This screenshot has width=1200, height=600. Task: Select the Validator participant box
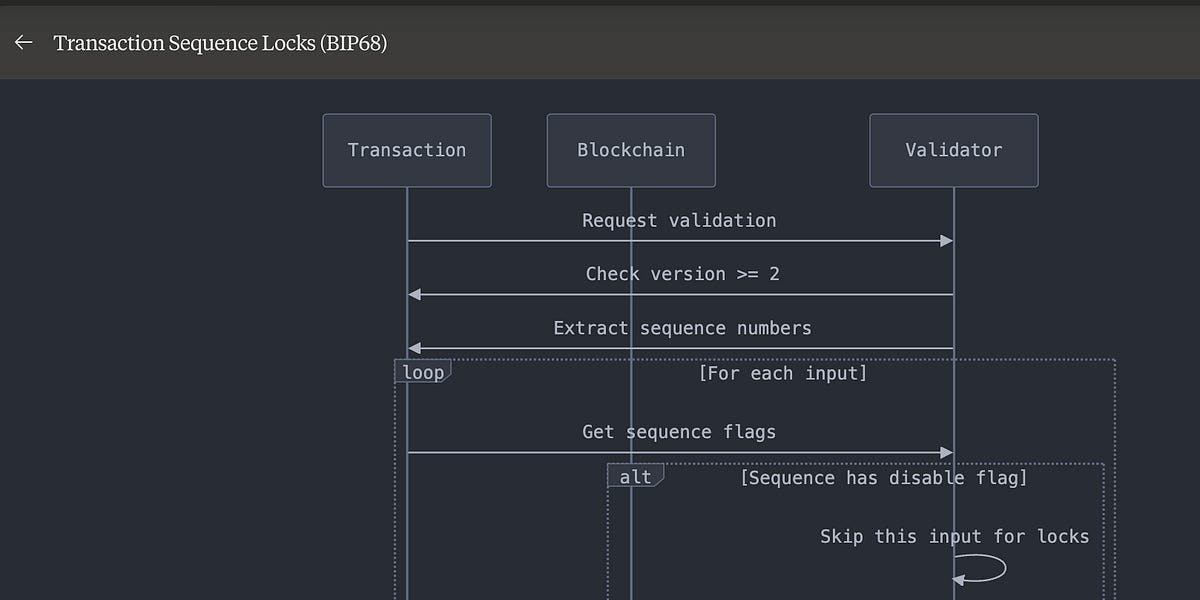click(x=953, y=150)
